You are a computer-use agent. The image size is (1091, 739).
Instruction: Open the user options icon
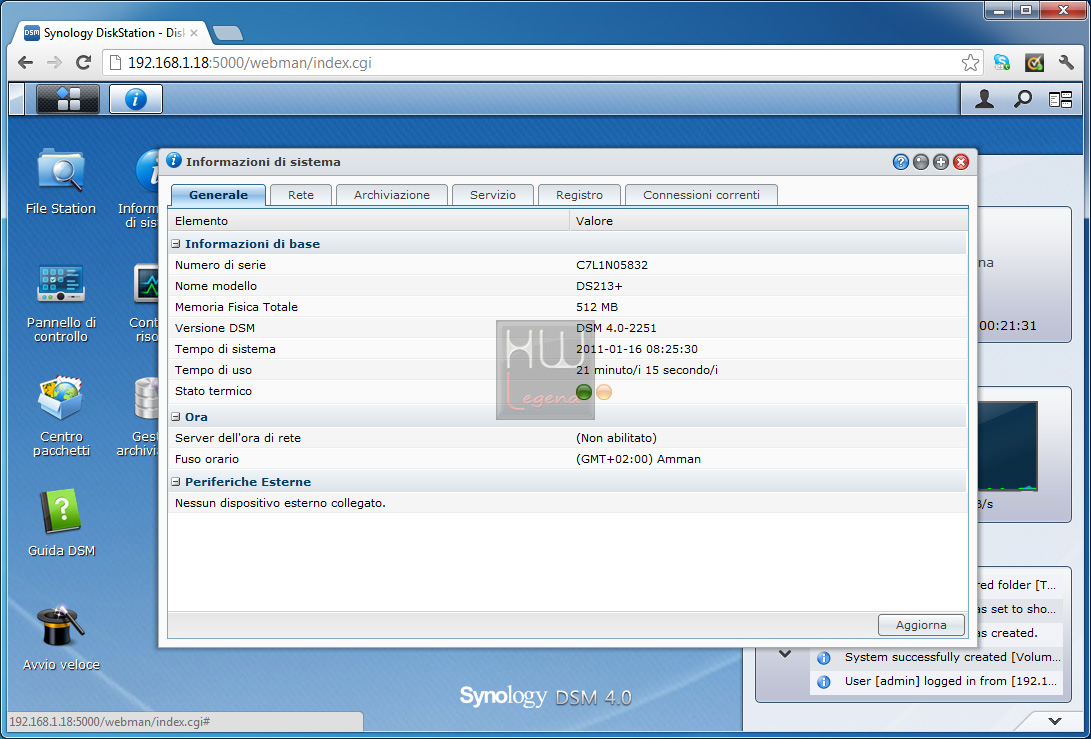(x=984, y=100)
